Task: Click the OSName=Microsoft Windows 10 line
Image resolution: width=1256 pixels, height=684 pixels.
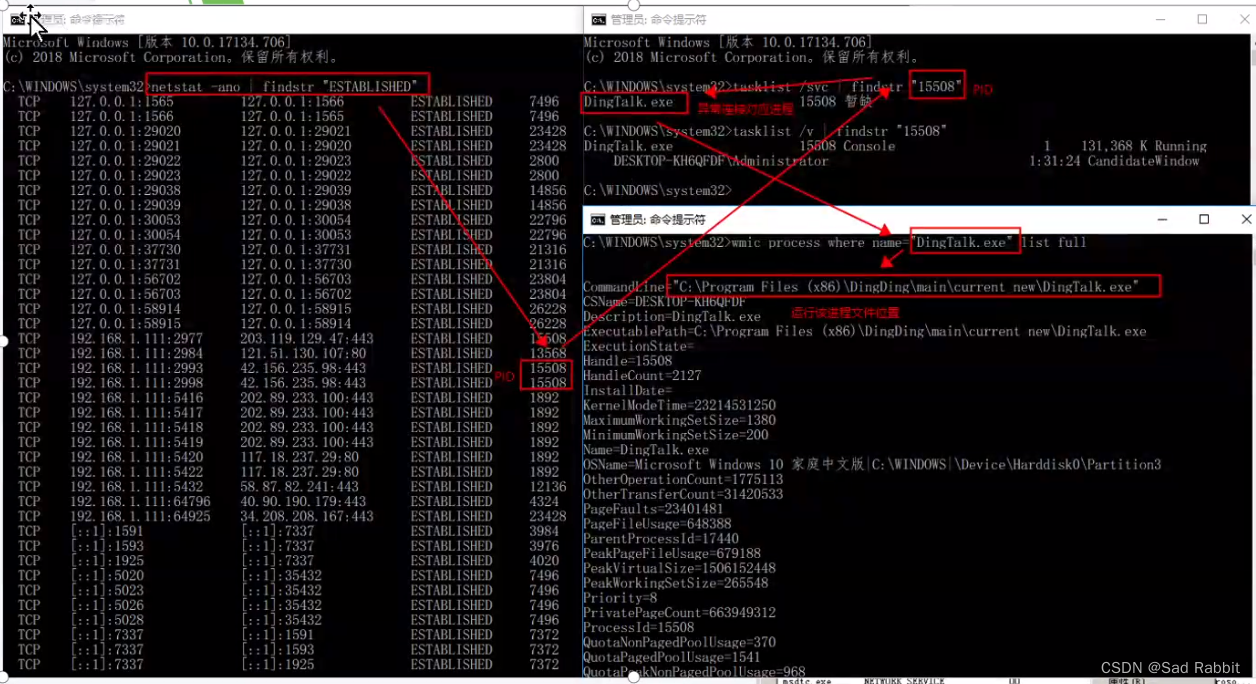Action: coord(872,464)
